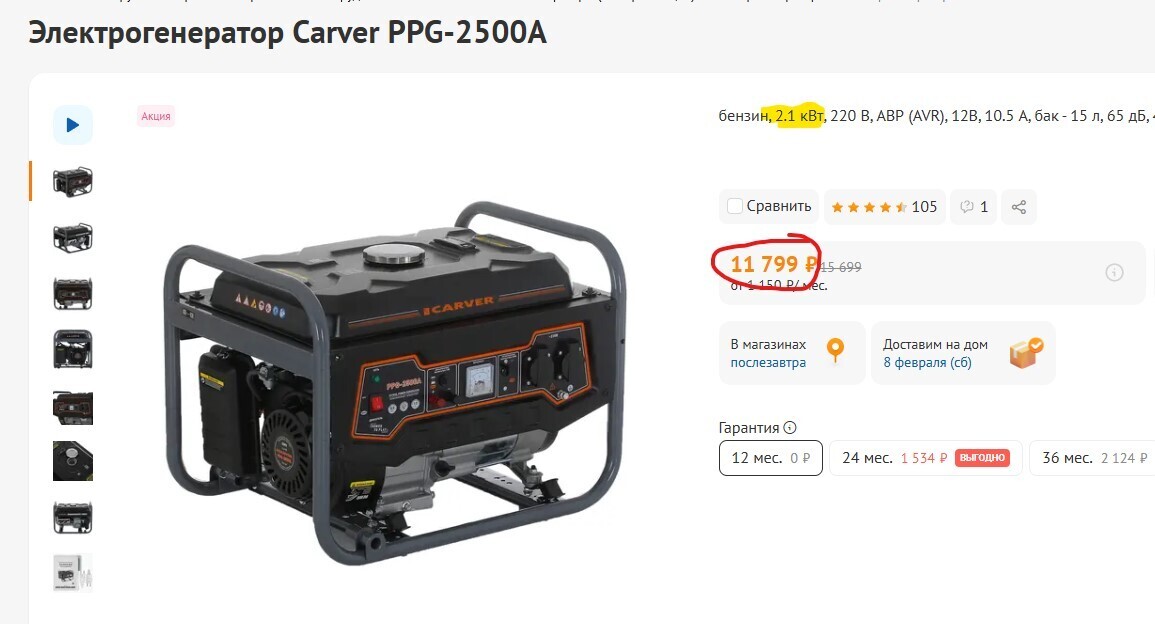This screenshot has width=1155, height=624.
Task: Click the share icon button
Action: 1019,207
